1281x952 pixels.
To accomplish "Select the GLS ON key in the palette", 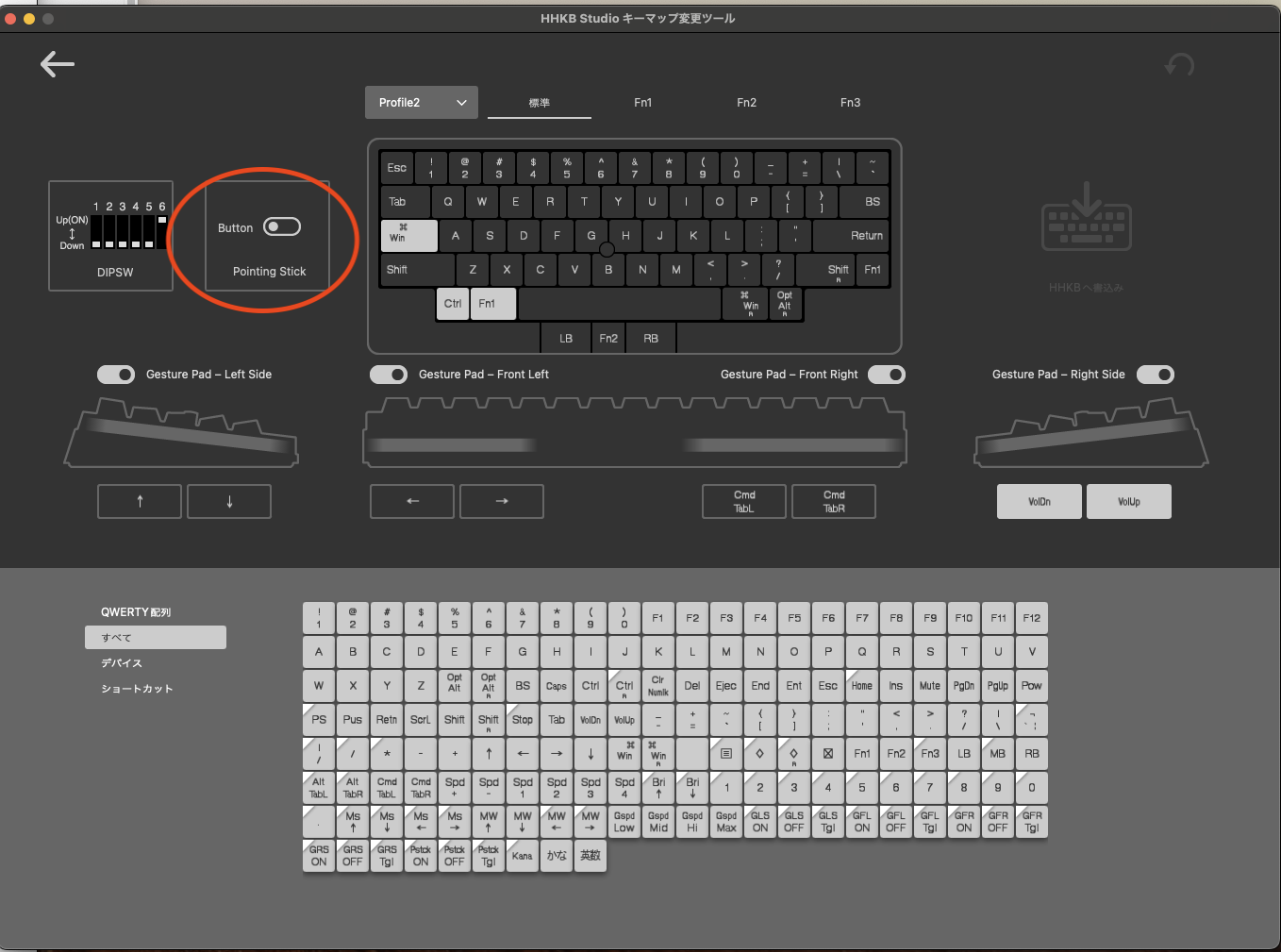I will tap(760, 822).
